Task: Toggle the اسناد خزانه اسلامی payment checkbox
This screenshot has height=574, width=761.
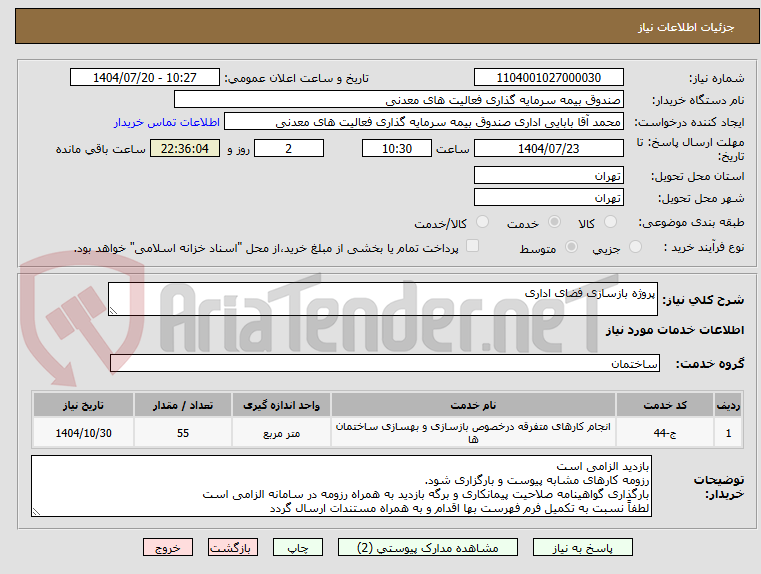Action: [472, 246]
